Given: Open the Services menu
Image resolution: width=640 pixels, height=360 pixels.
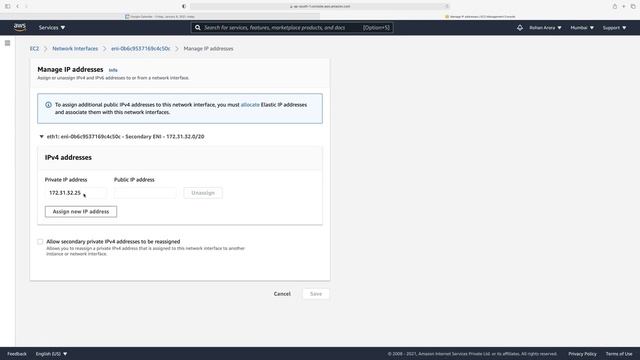Looking at the screenshot, I should [x=52, y=28].
